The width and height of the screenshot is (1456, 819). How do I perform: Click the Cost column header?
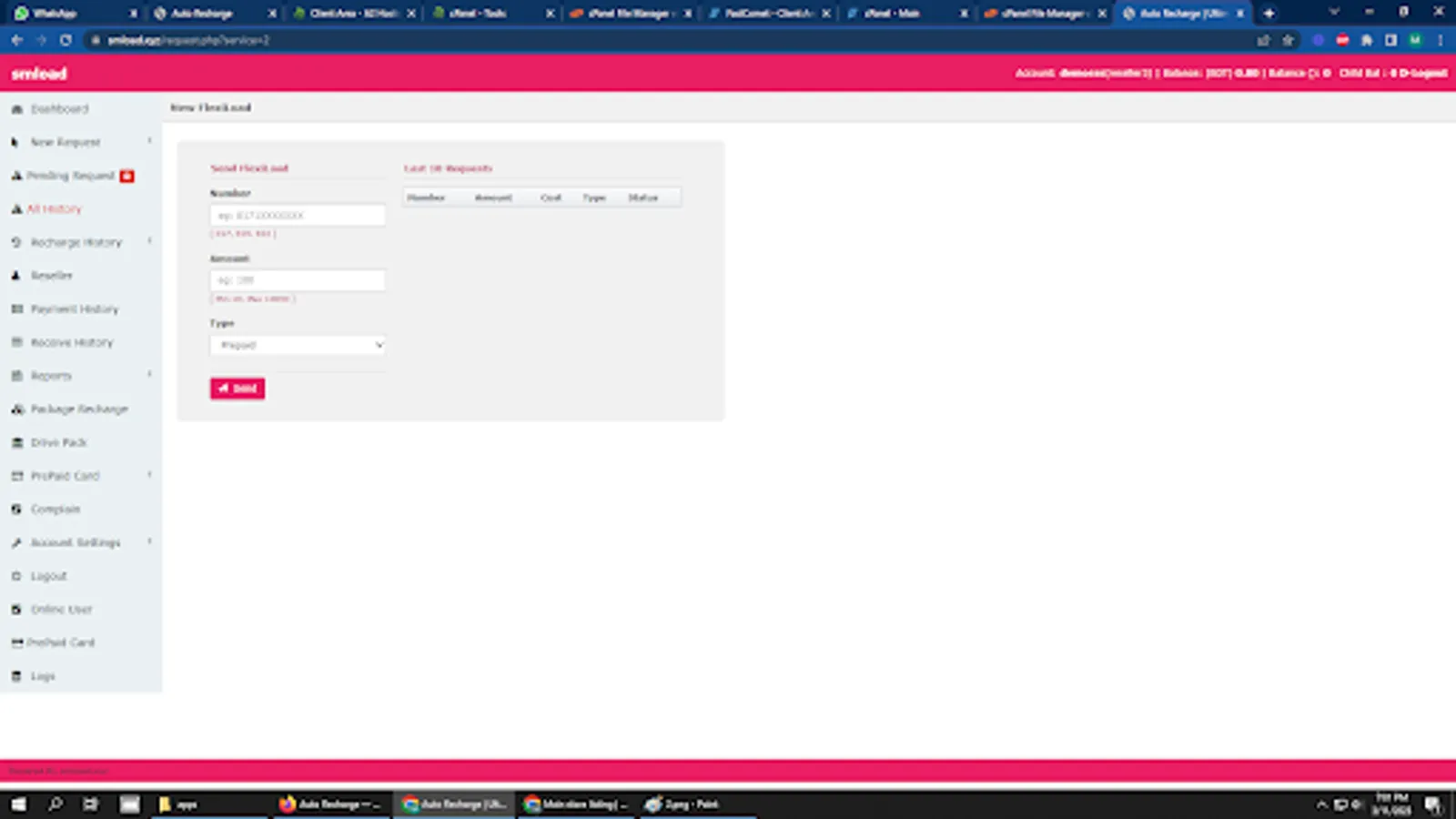(551, 197)
